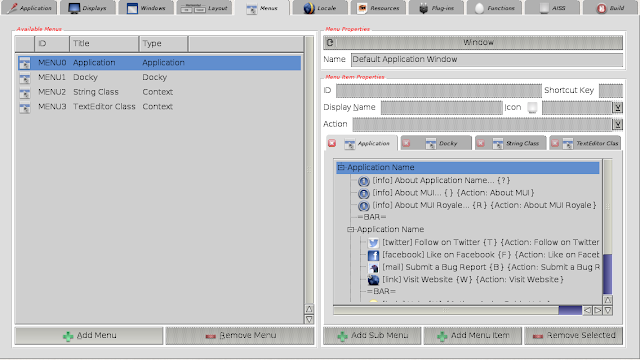Click the Facebook icon in tree
The height and width of the screenshot is (360, 640).
pyautogui.click(x=373, y=255)
